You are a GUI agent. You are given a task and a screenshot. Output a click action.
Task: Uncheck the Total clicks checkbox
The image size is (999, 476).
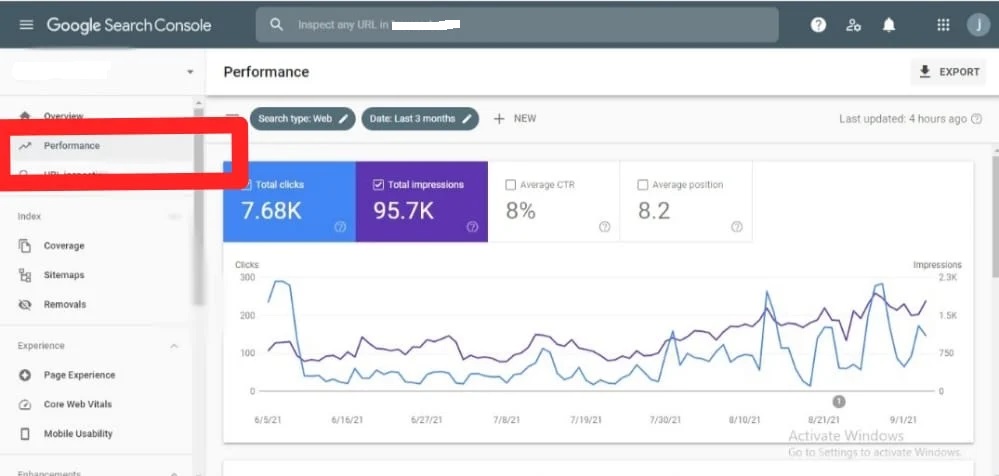246,185
